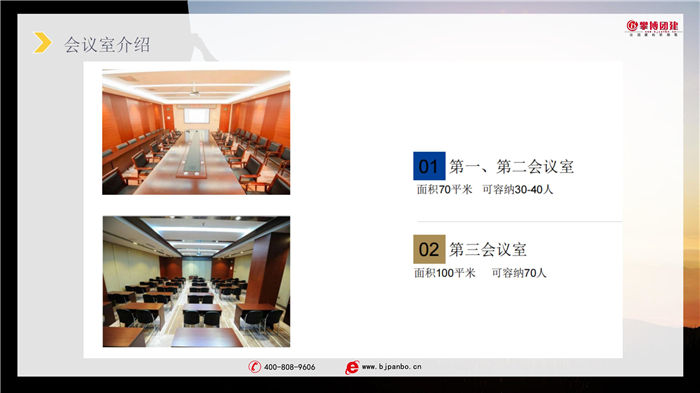Click the 400-808-9606 phone number

[290, 367]
